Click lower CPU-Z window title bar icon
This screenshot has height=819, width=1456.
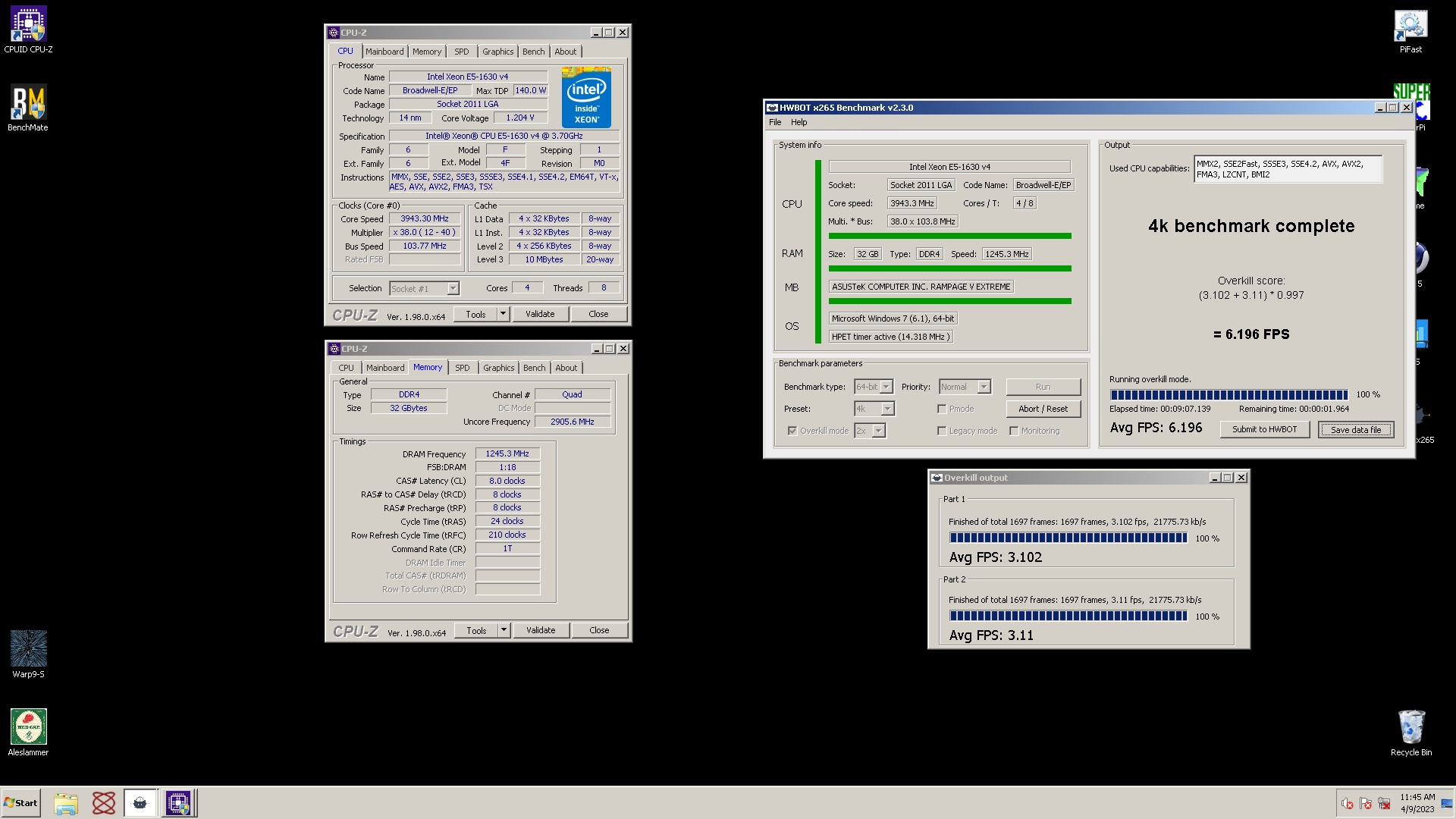click(x=334, y=349)
